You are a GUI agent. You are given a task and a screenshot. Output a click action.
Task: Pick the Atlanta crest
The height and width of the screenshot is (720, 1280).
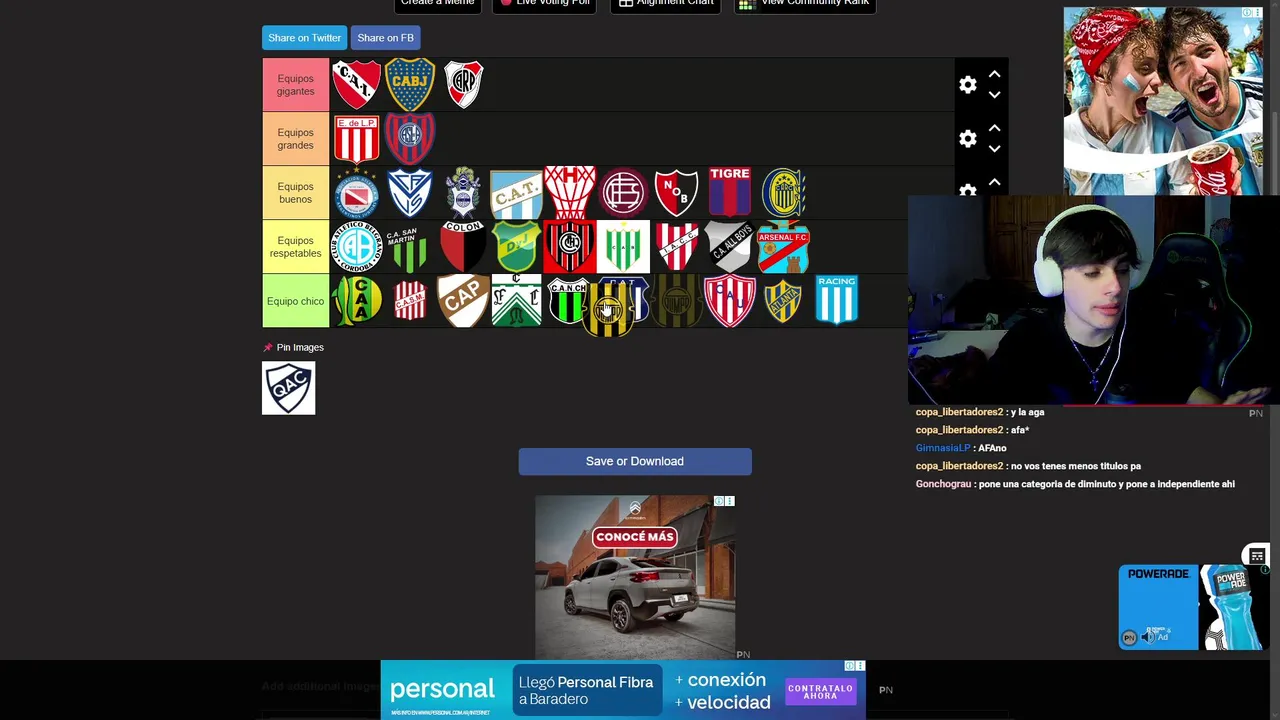(783, 301)
